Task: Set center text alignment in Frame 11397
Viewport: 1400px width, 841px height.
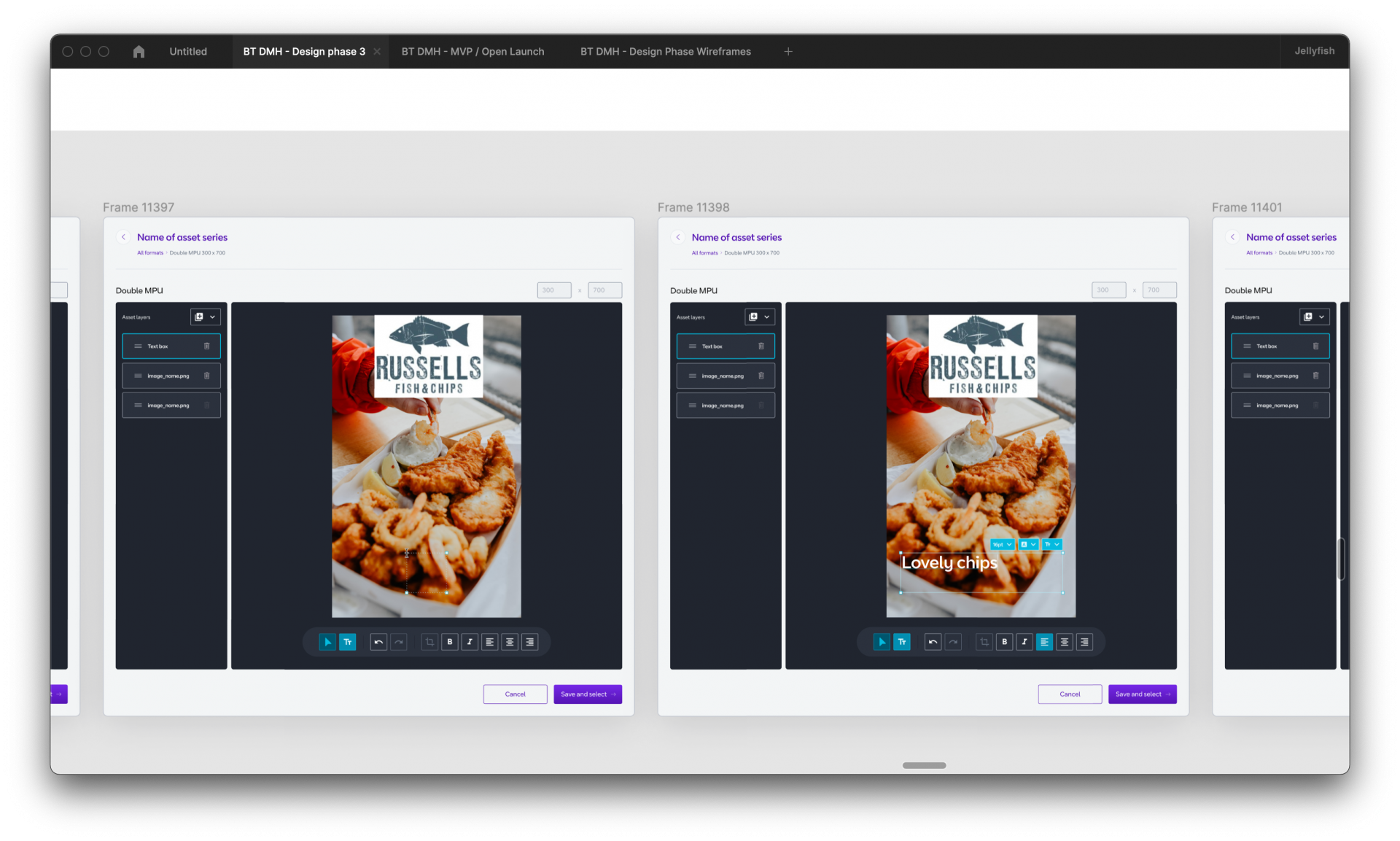Action: coord(510,642)
